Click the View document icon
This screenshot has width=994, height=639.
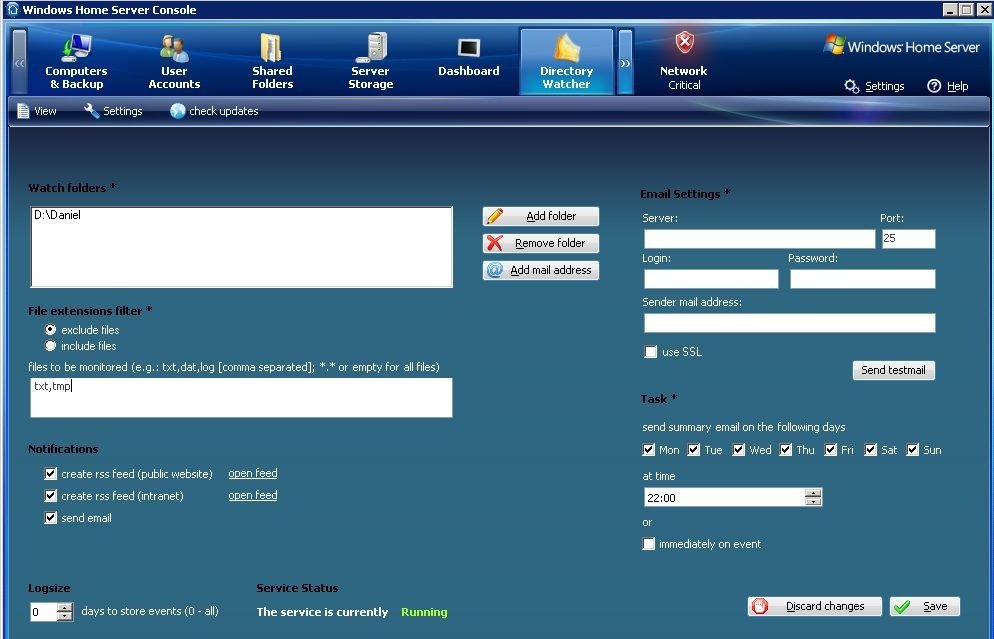(x=23, y=111)
